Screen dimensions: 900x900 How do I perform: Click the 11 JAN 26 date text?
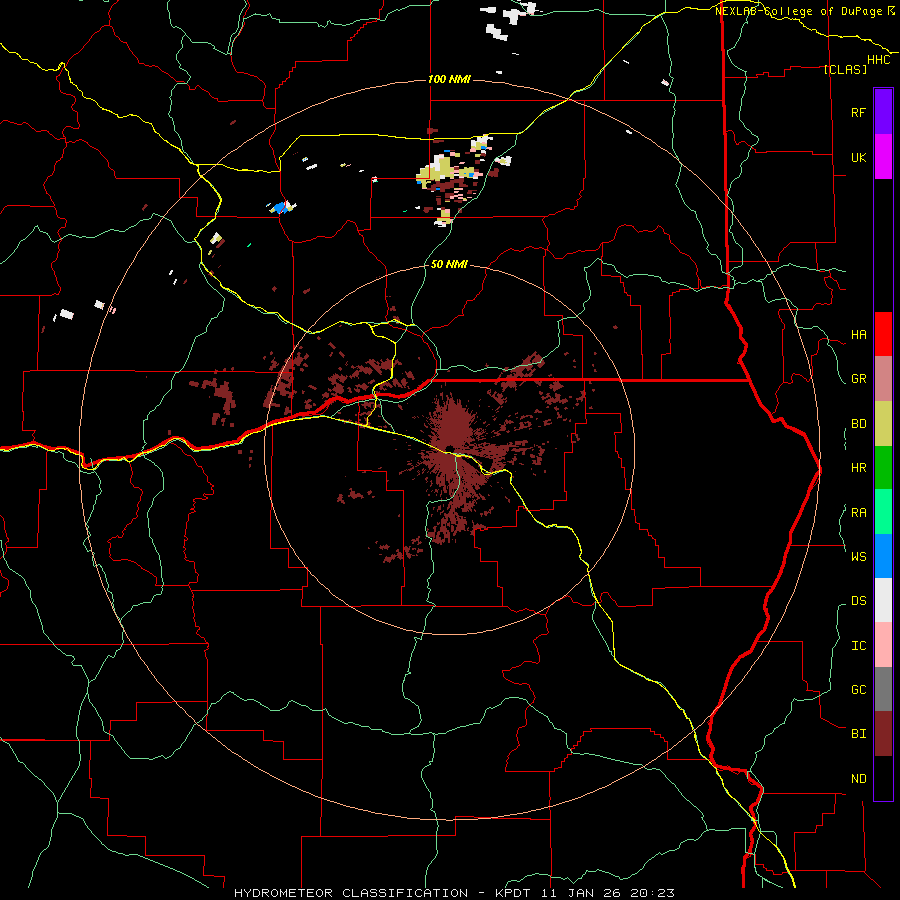pos(580,893)
